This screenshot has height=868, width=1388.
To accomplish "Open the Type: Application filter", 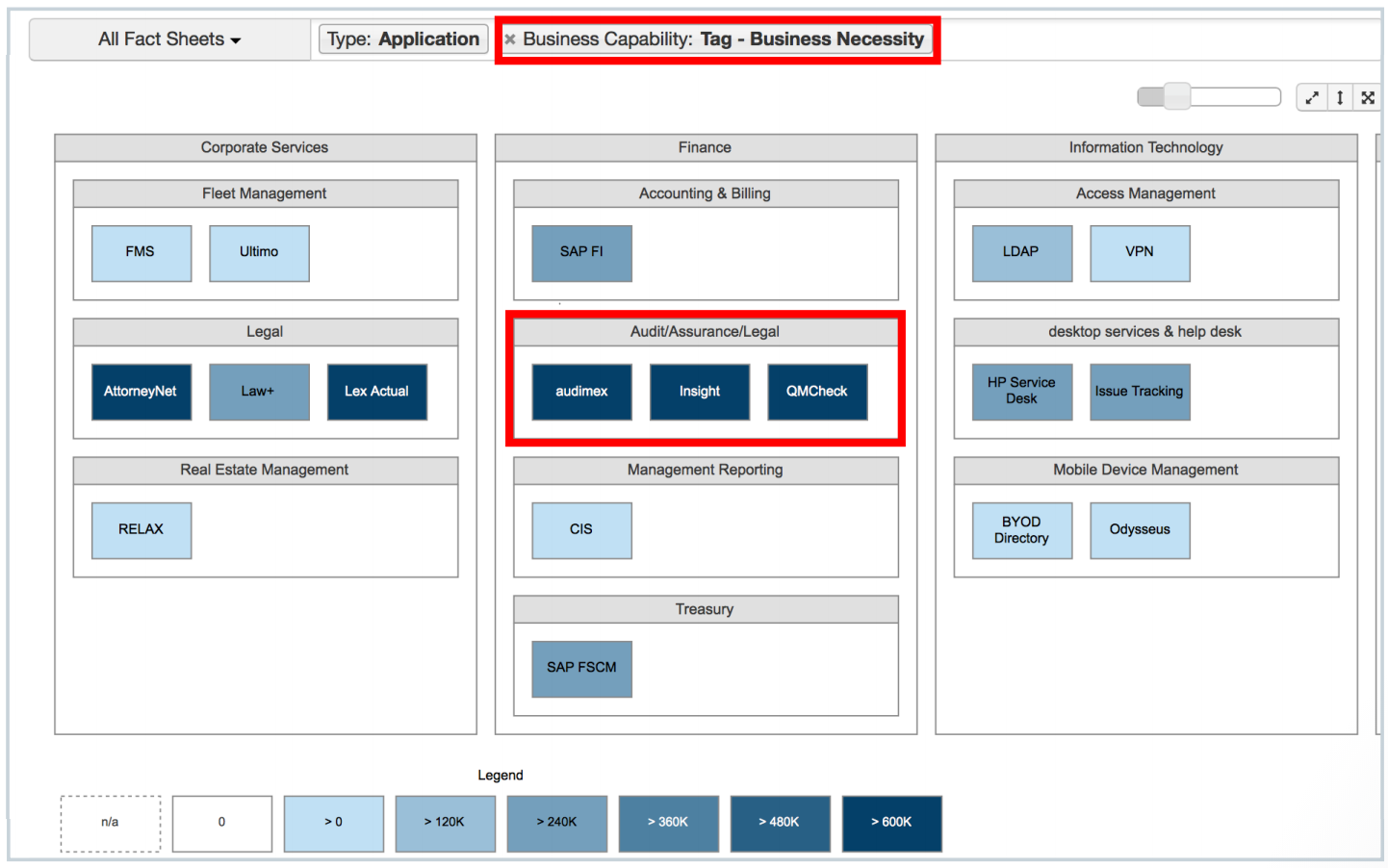I will click(x=402, y=38).
